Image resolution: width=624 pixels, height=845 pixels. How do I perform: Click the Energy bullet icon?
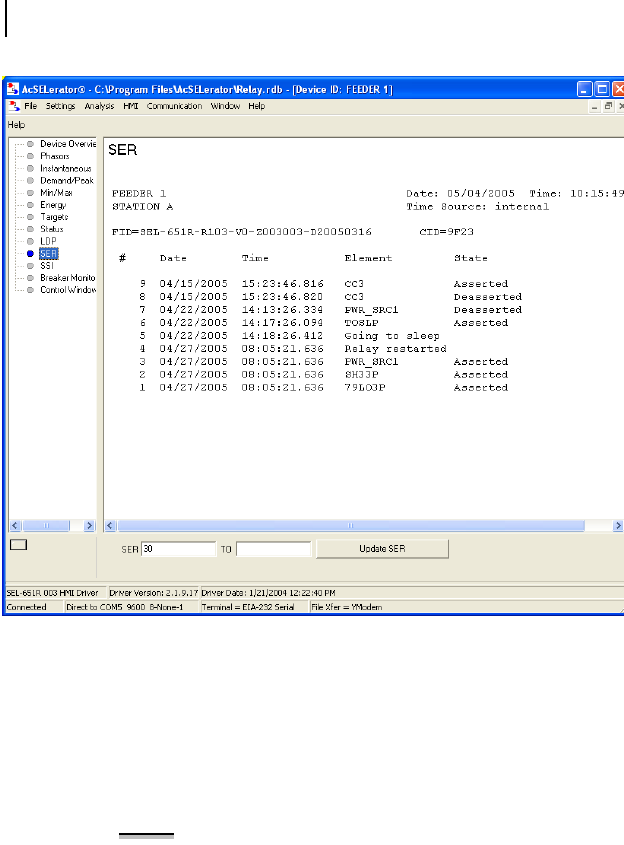tap(30, 205)
